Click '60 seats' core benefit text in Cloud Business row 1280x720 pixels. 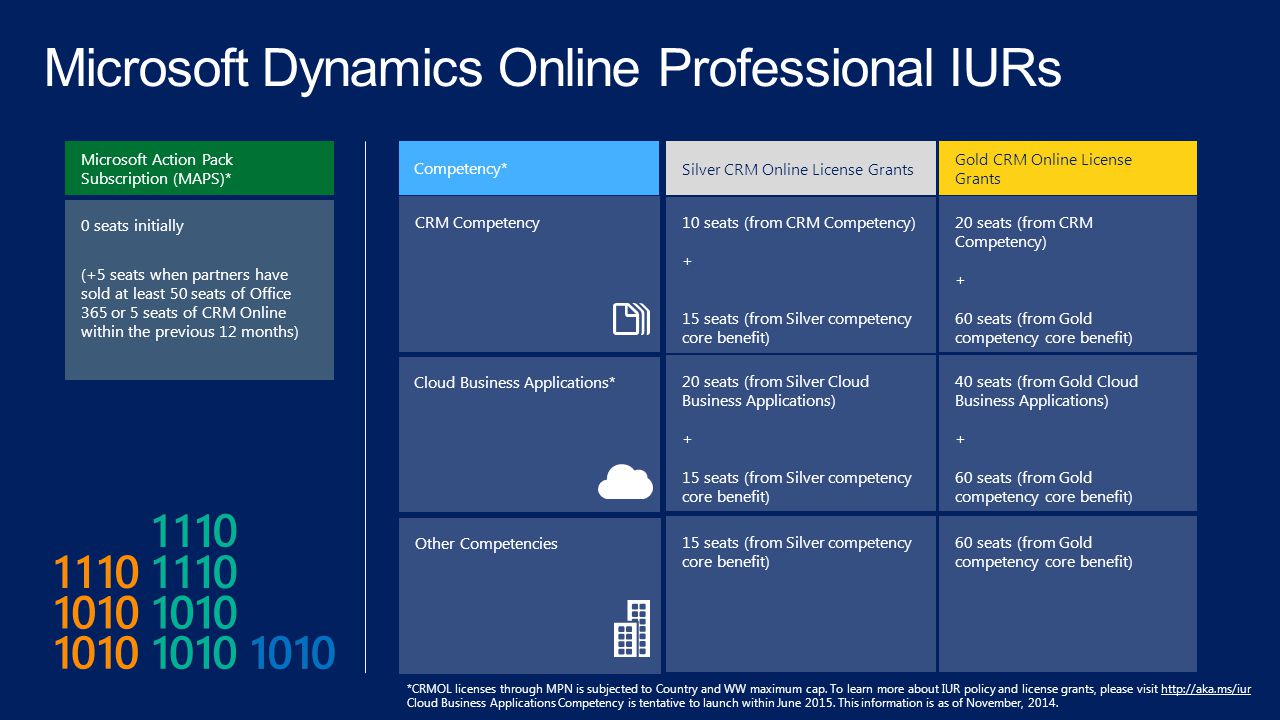[1043, 487]
